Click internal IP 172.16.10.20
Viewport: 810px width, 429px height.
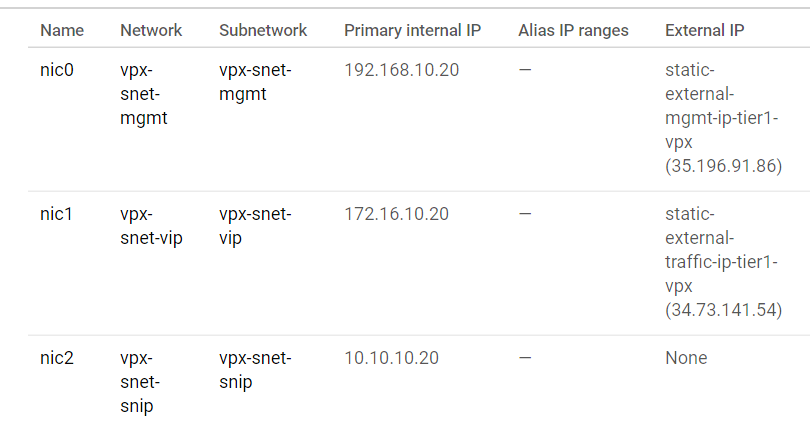[396, 215]
